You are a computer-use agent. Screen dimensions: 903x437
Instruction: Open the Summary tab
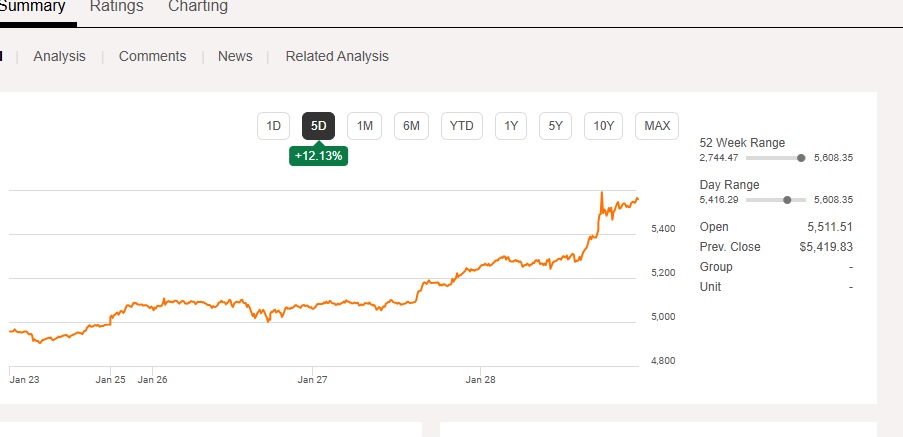(32, 7)
